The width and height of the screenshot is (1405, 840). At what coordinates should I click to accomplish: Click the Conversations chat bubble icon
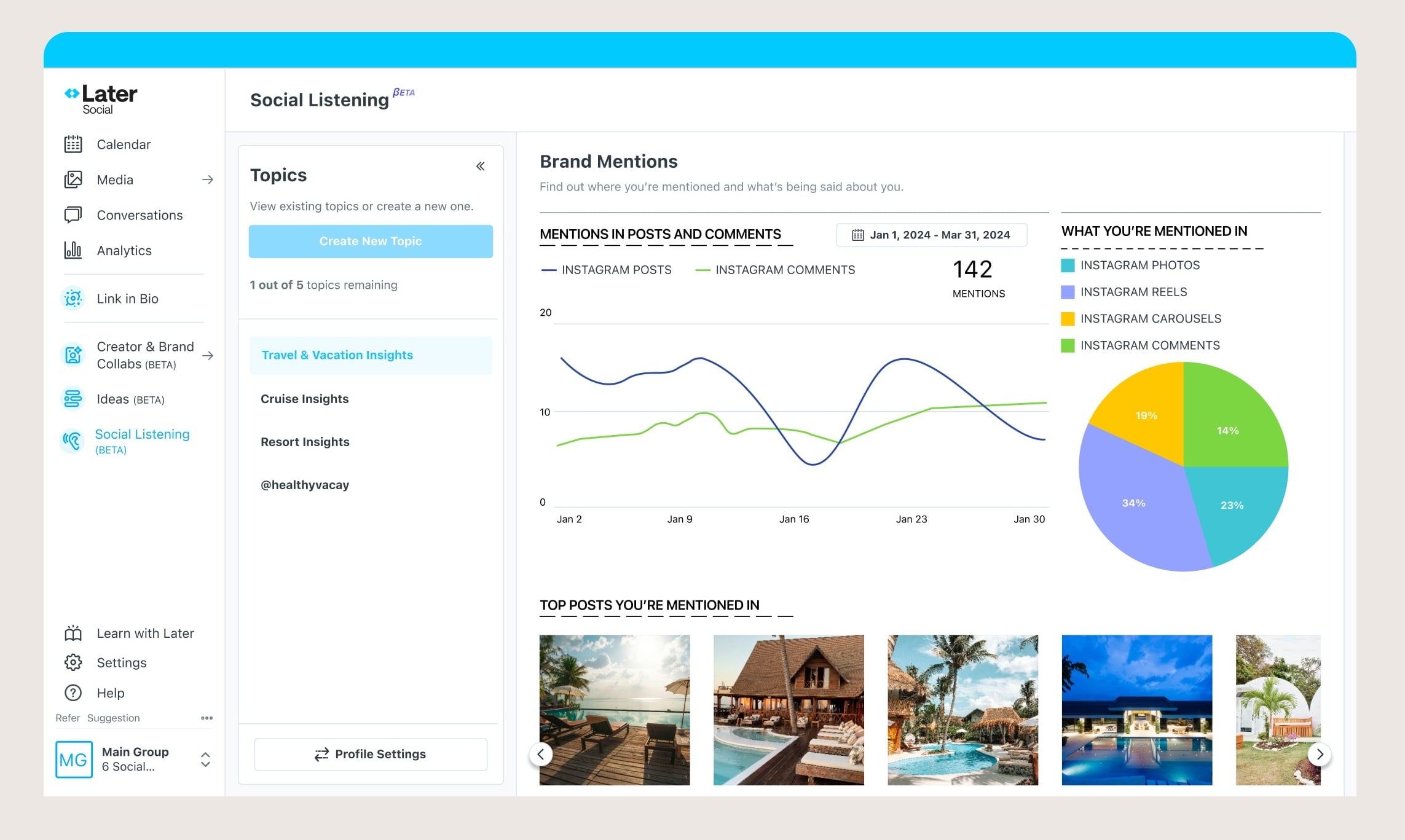73,215
